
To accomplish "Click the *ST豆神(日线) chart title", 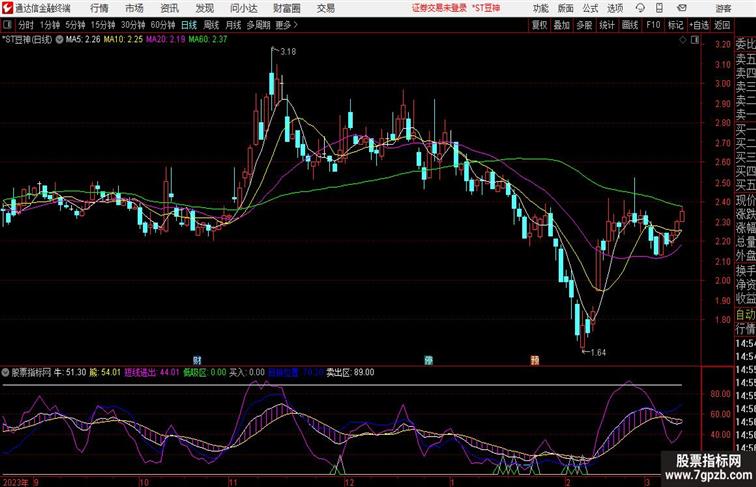I will (x=27, y=40).
